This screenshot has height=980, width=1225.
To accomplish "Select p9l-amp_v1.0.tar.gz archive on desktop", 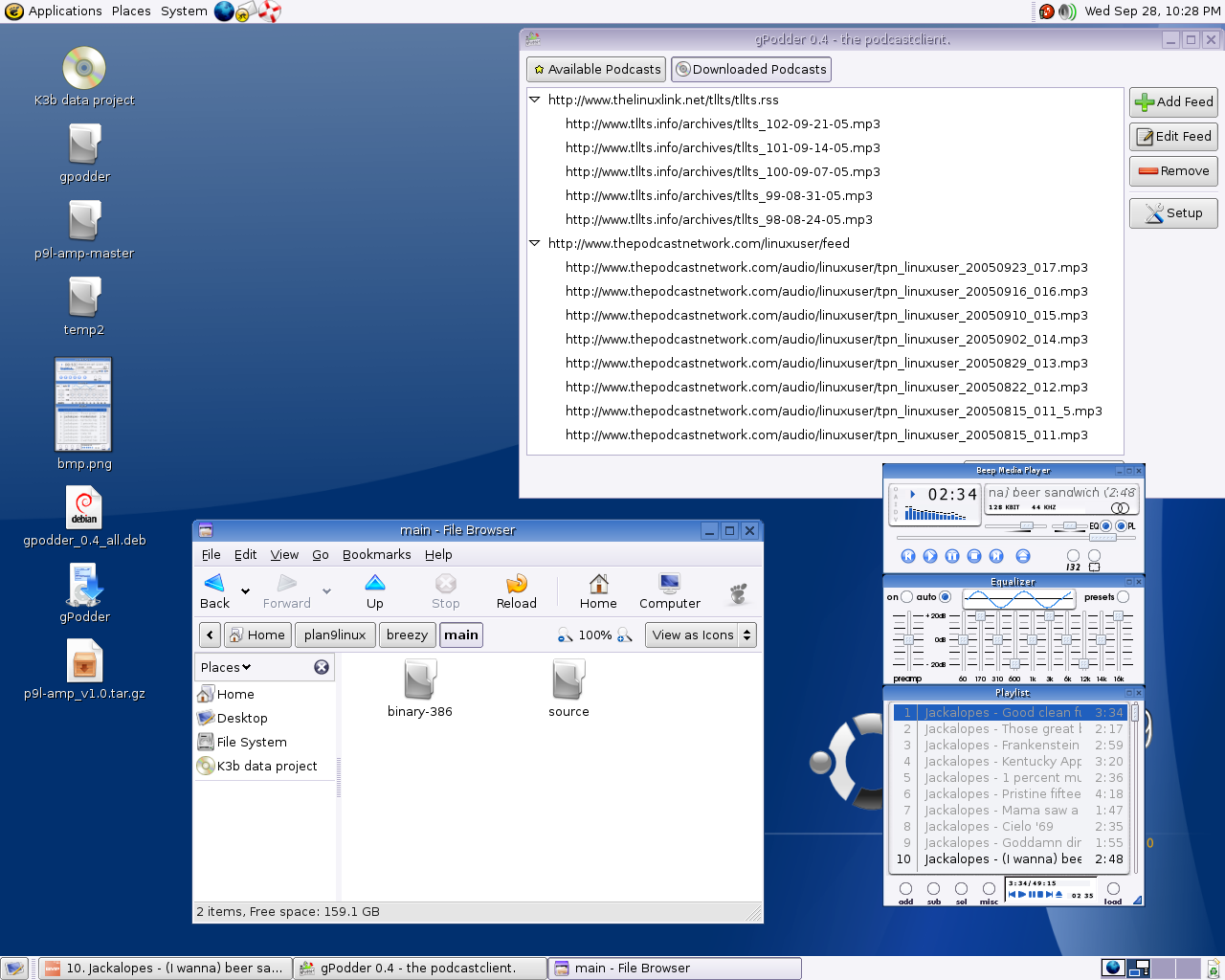I will pyautogui.click(x=84, y=670).
